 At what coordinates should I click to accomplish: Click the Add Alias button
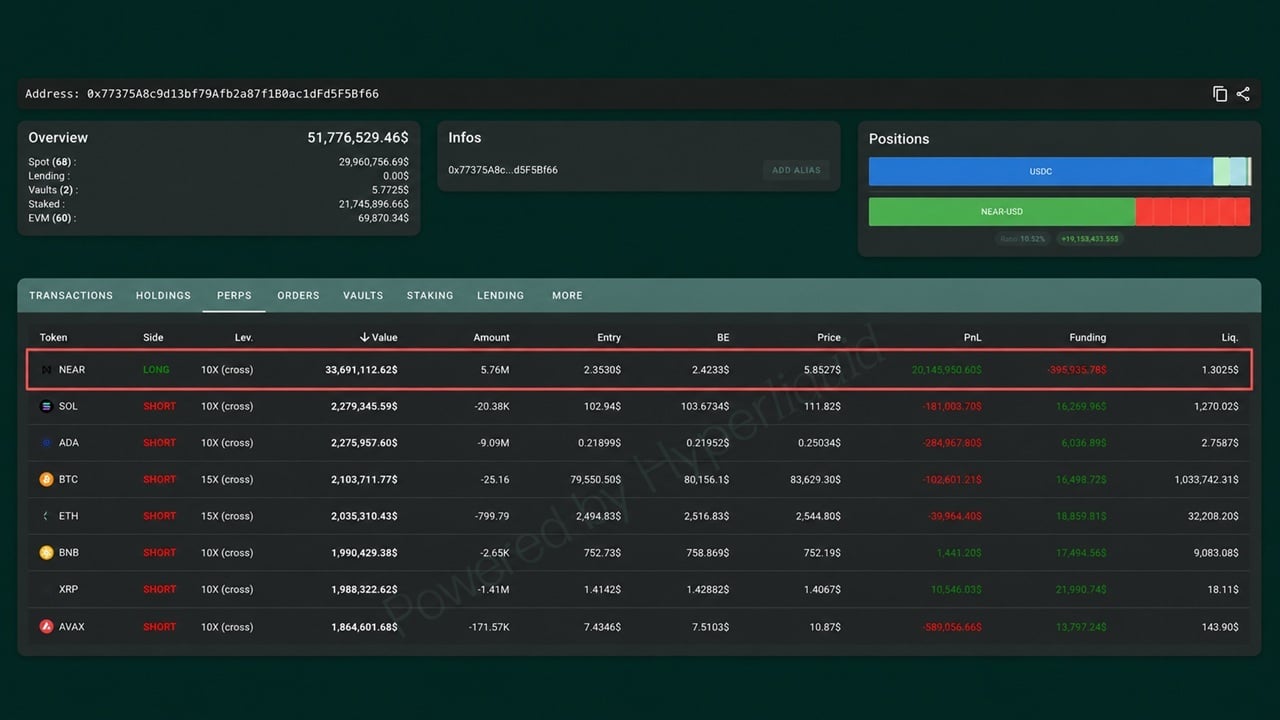click(796, 170)
